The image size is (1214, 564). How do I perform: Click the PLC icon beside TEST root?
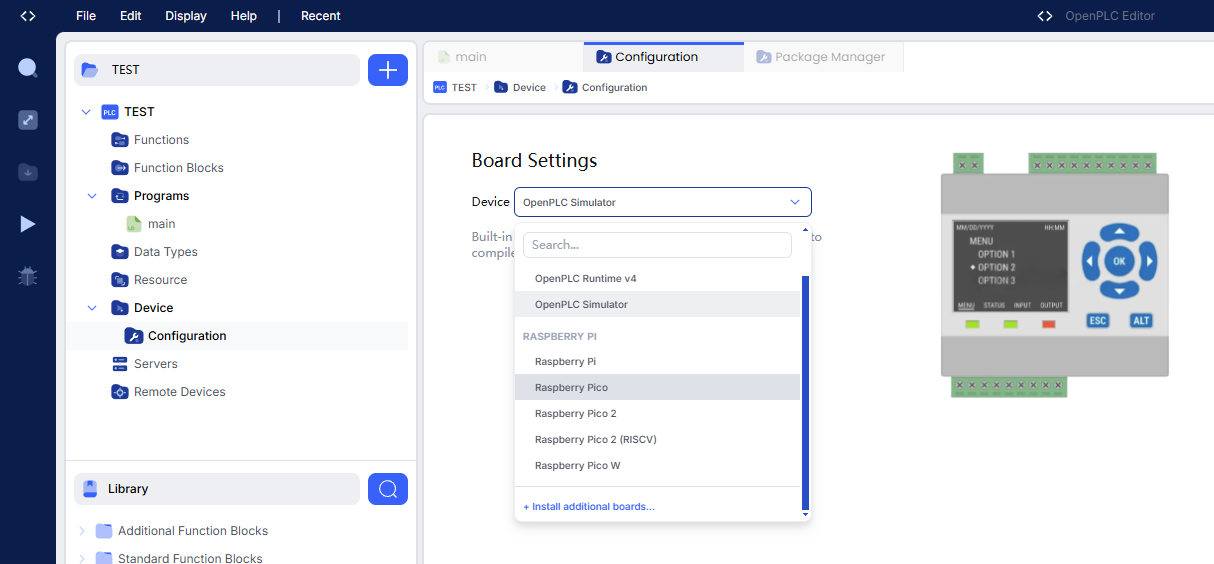[110, 112]
